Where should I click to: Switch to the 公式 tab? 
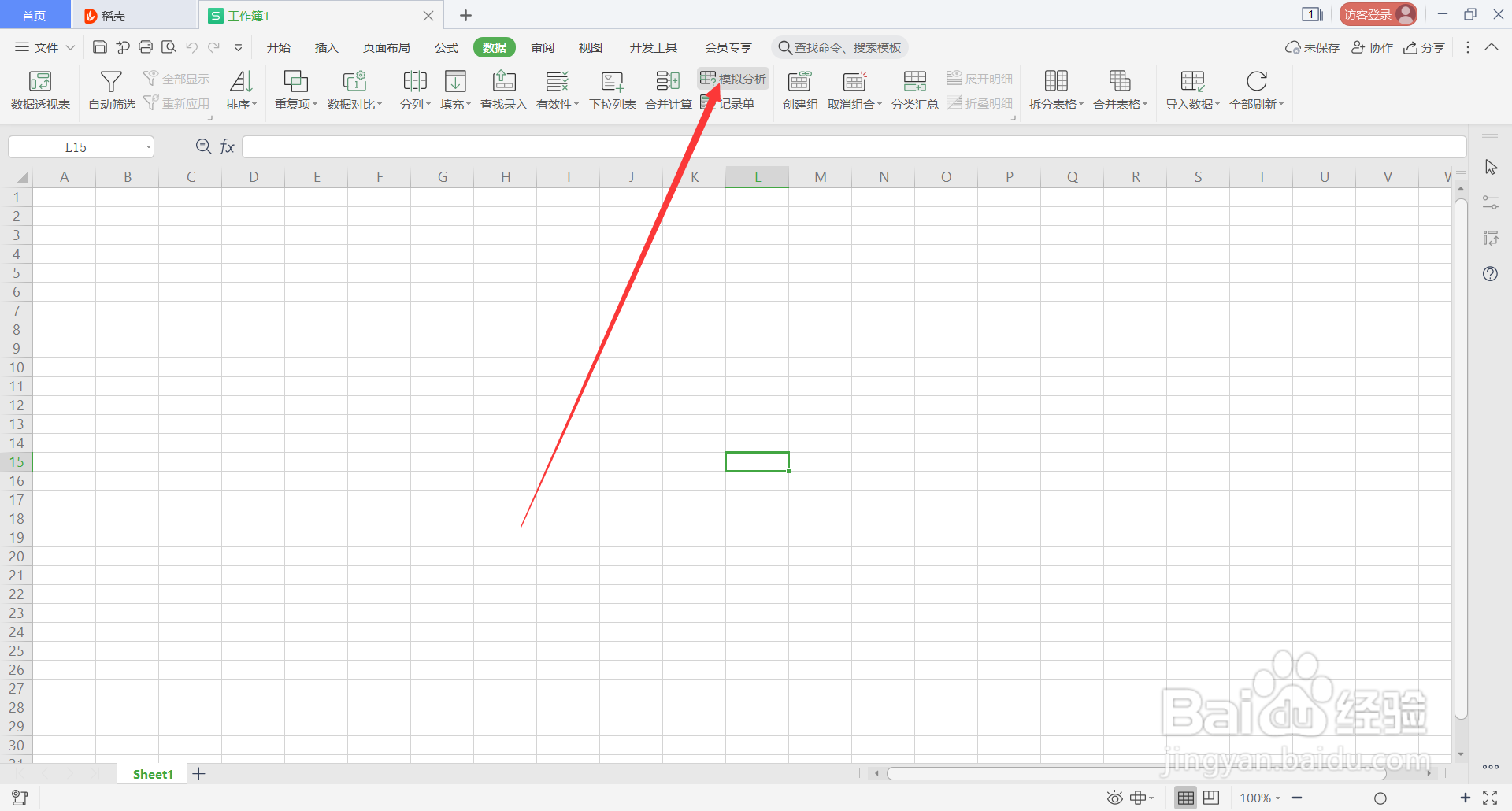pyautogui.click(x=447, y=47)
